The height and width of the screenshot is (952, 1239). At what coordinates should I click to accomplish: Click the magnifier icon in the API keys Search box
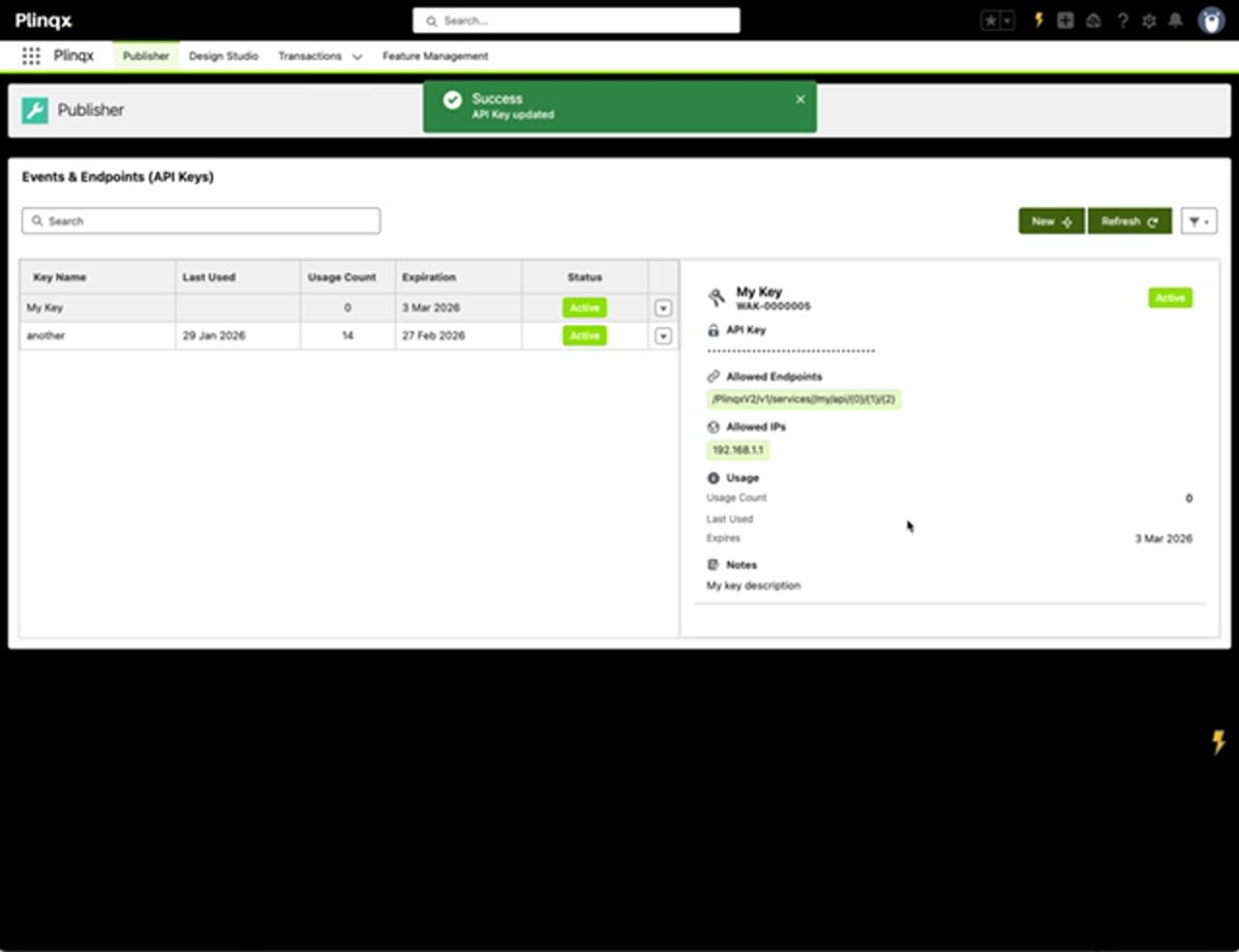pyautogui.click(x=38, y=222)
